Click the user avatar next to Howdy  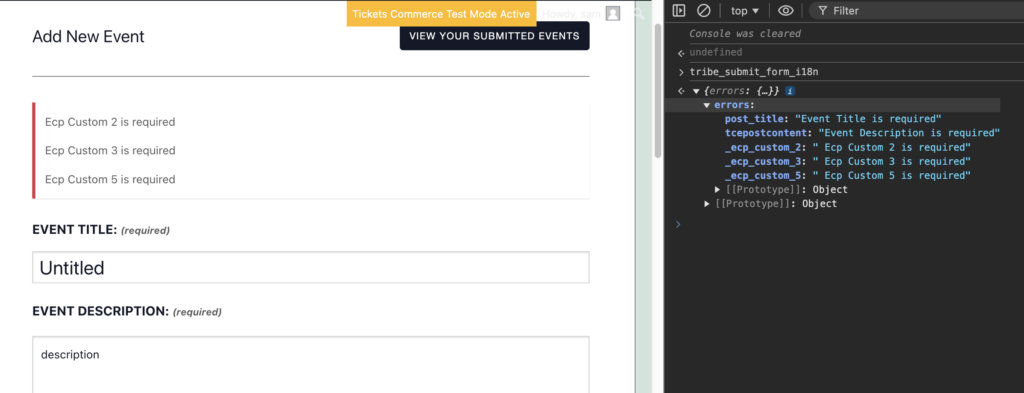613,13
